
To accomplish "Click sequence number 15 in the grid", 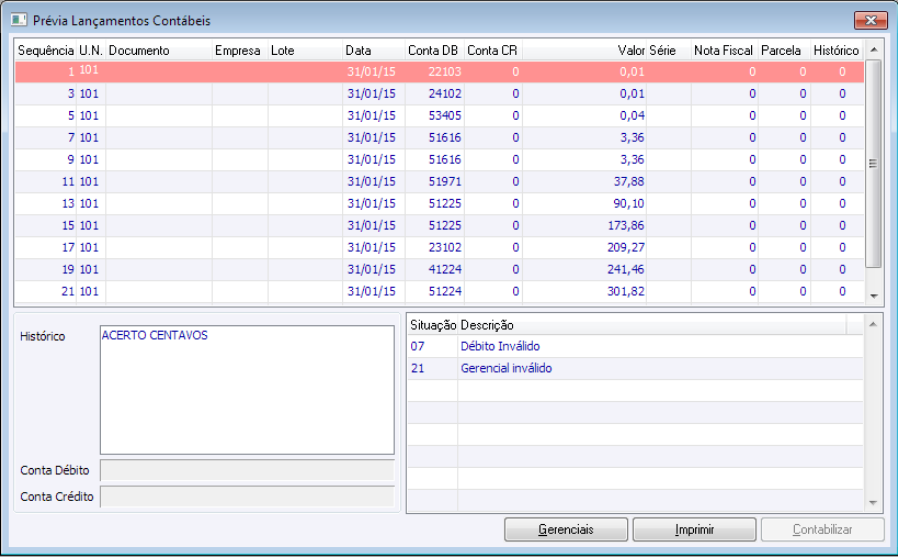I will pos(68,226).
